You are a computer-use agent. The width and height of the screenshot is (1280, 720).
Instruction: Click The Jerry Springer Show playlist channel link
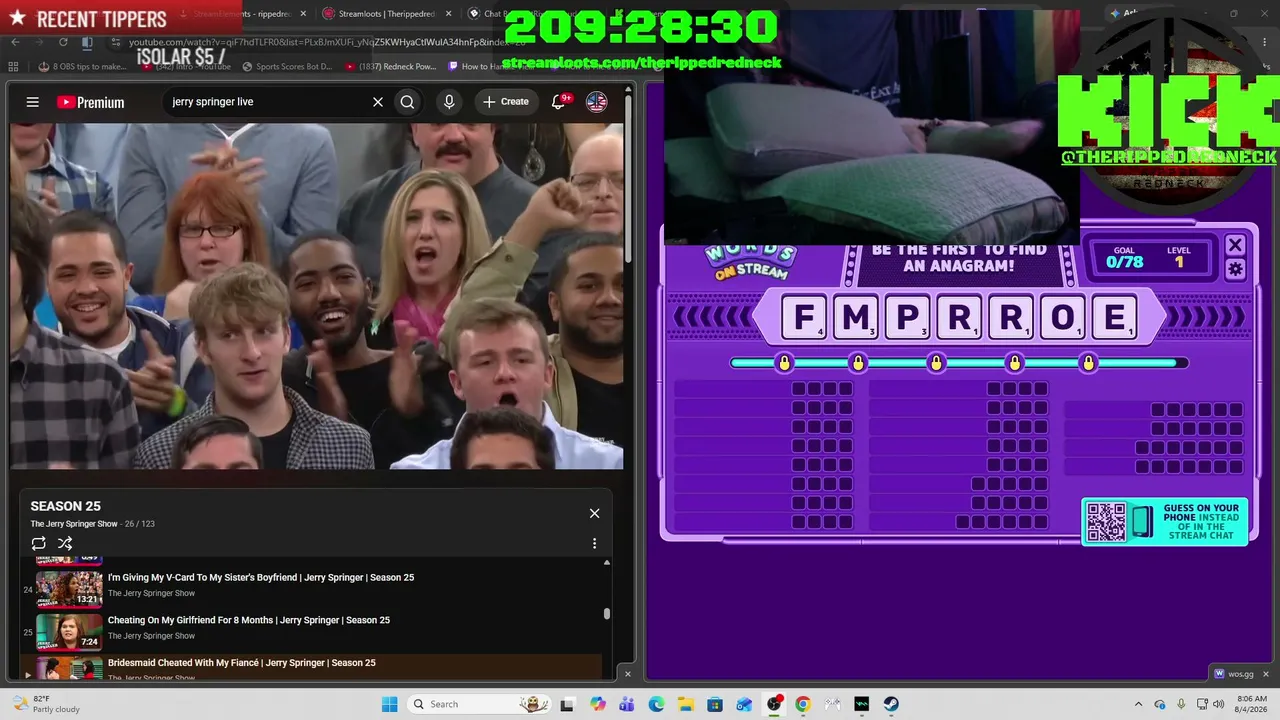74,524
